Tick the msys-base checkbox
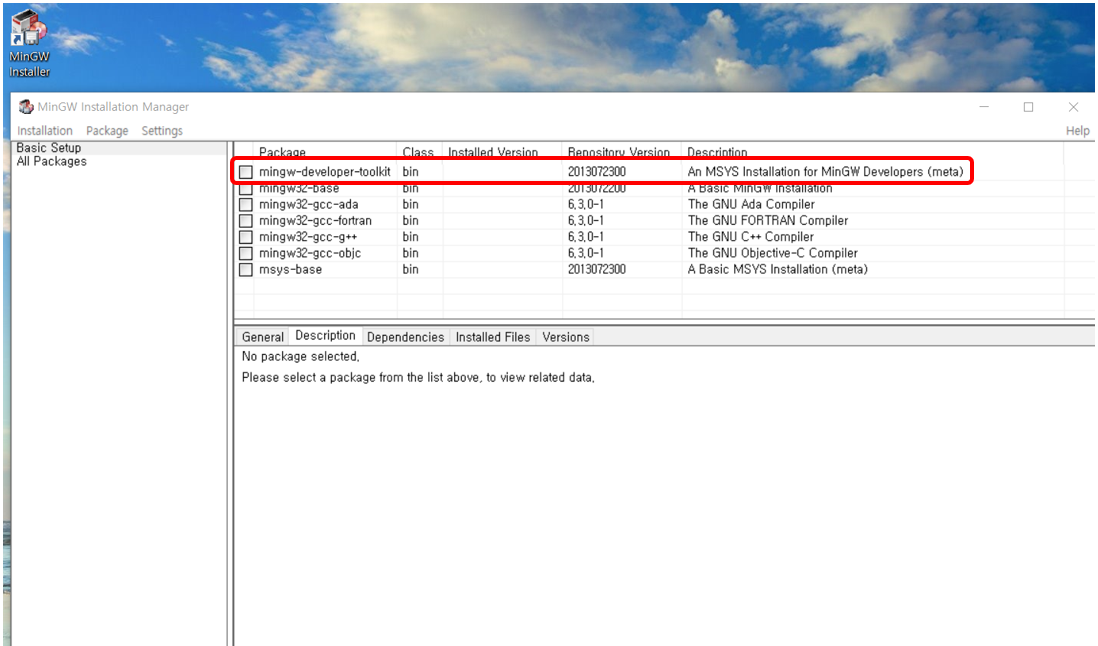1098x646 pixels. (x=246, y=269)
